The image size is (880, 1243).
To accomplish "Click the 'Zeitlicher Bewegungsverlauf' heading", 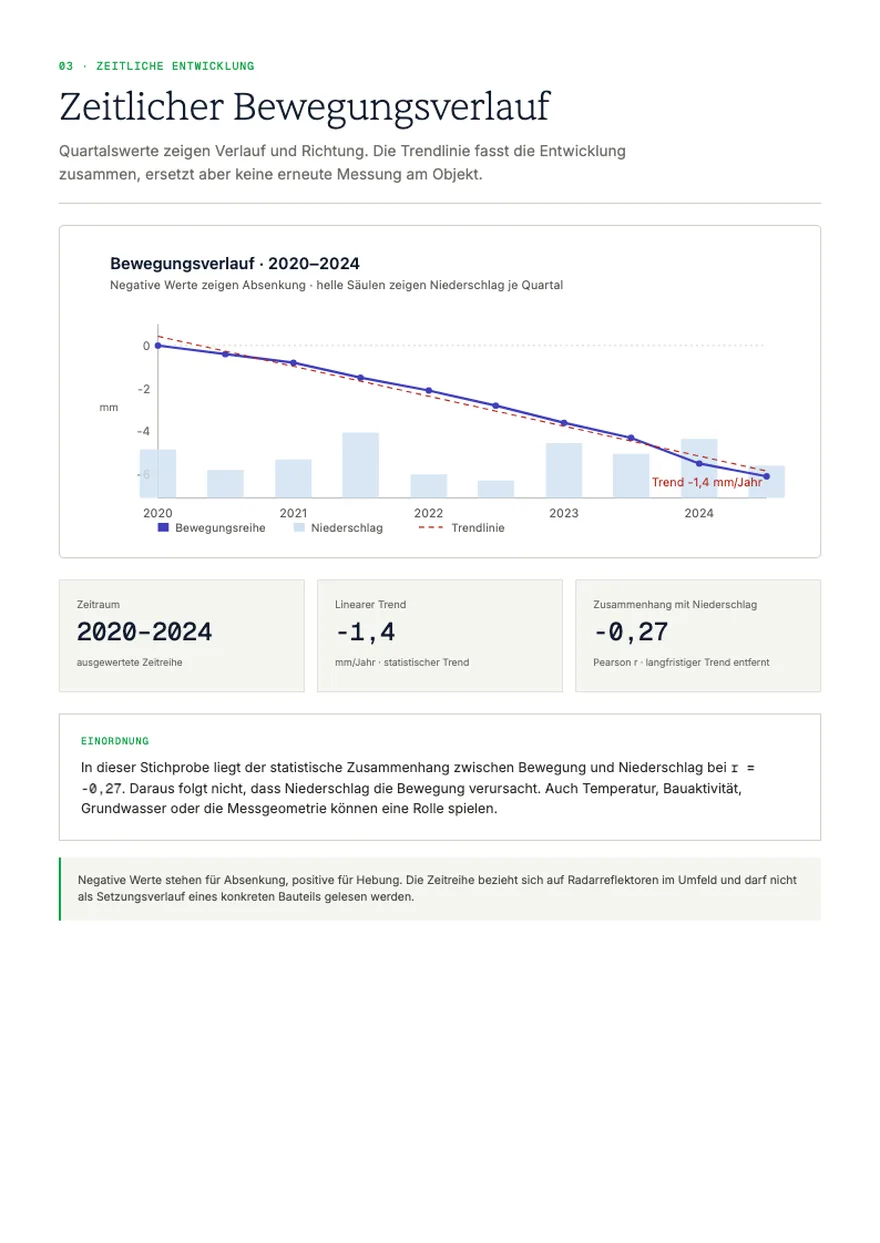I will click(304, 107).
